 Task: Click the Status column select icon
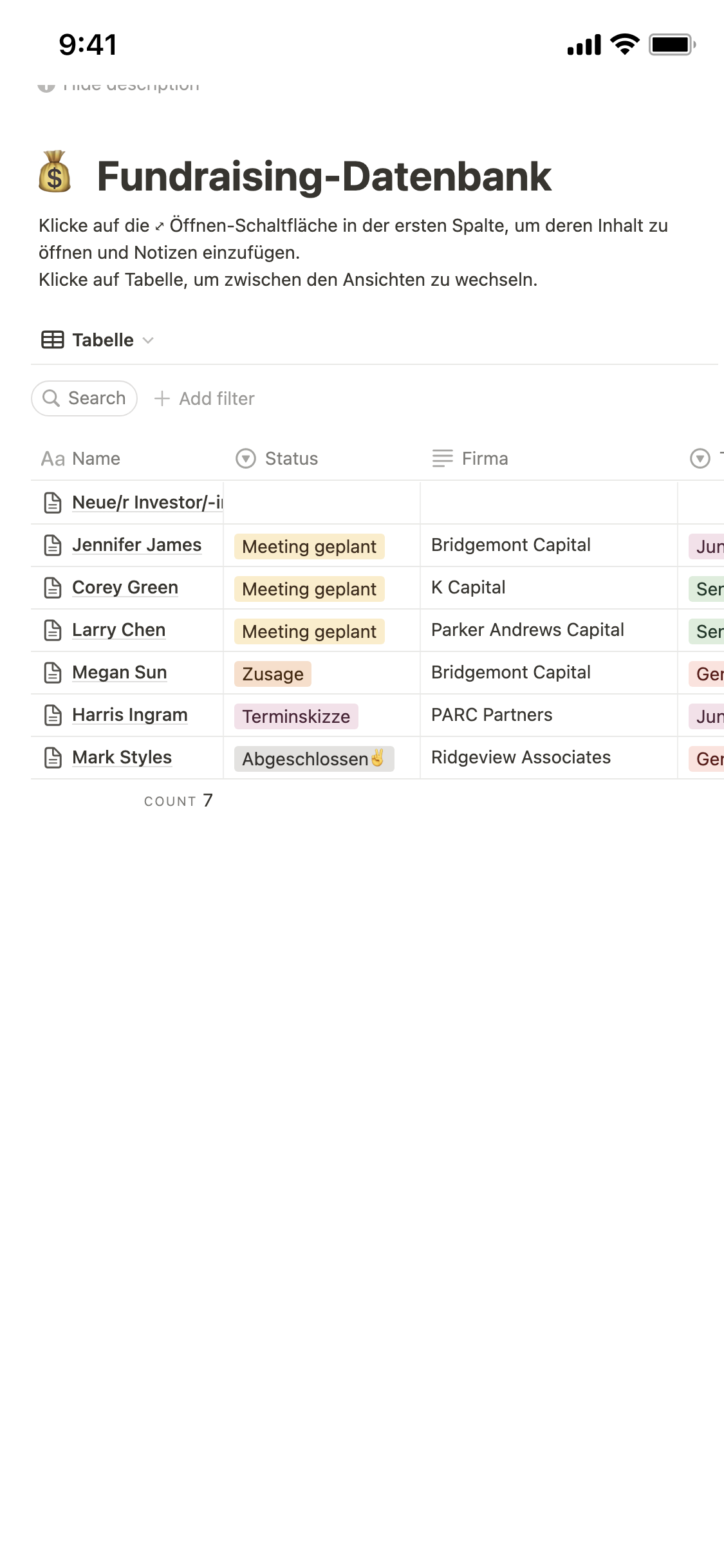click(x=246, y=458)
